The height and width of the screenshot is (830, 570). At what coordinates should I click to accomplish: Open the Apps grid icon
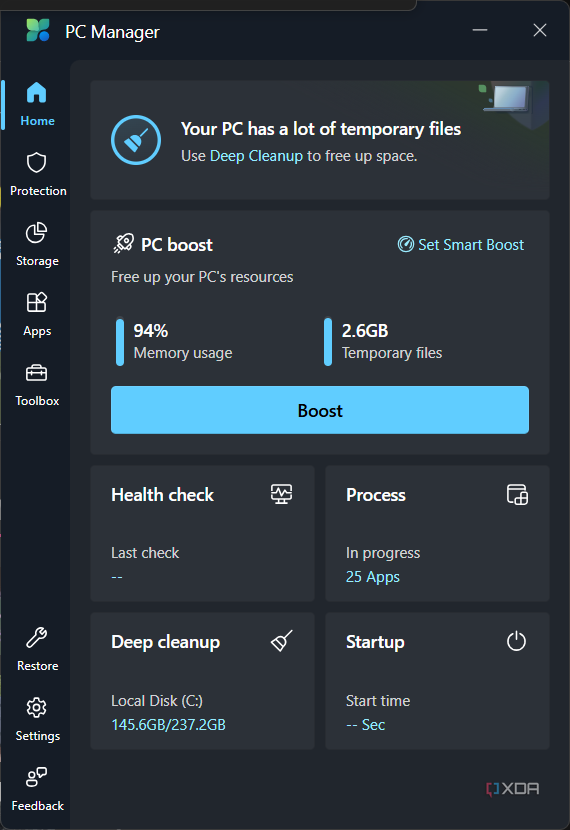(x=37, y=303)
